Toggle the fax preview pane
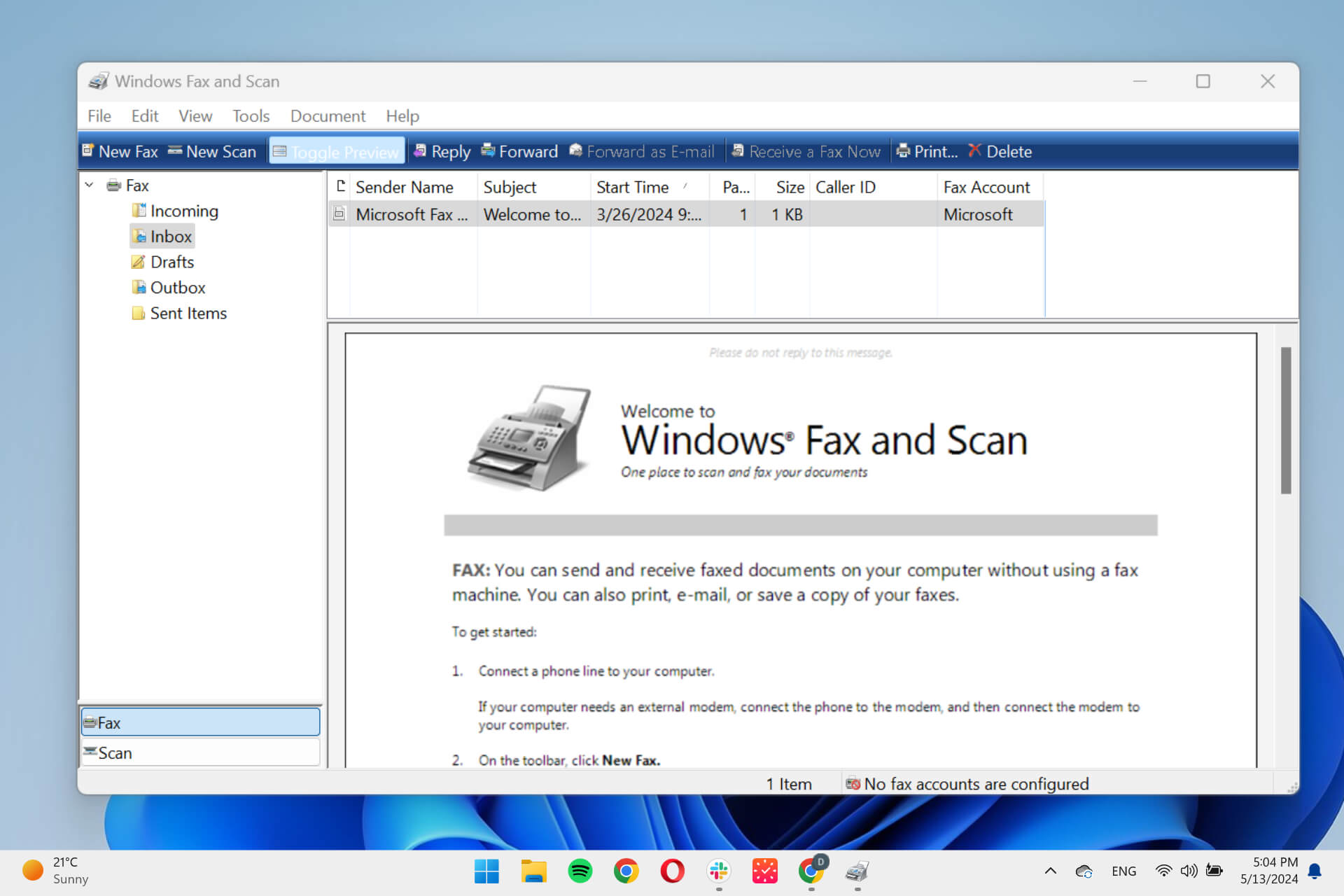1344x896 pixels. click(337, 151)
